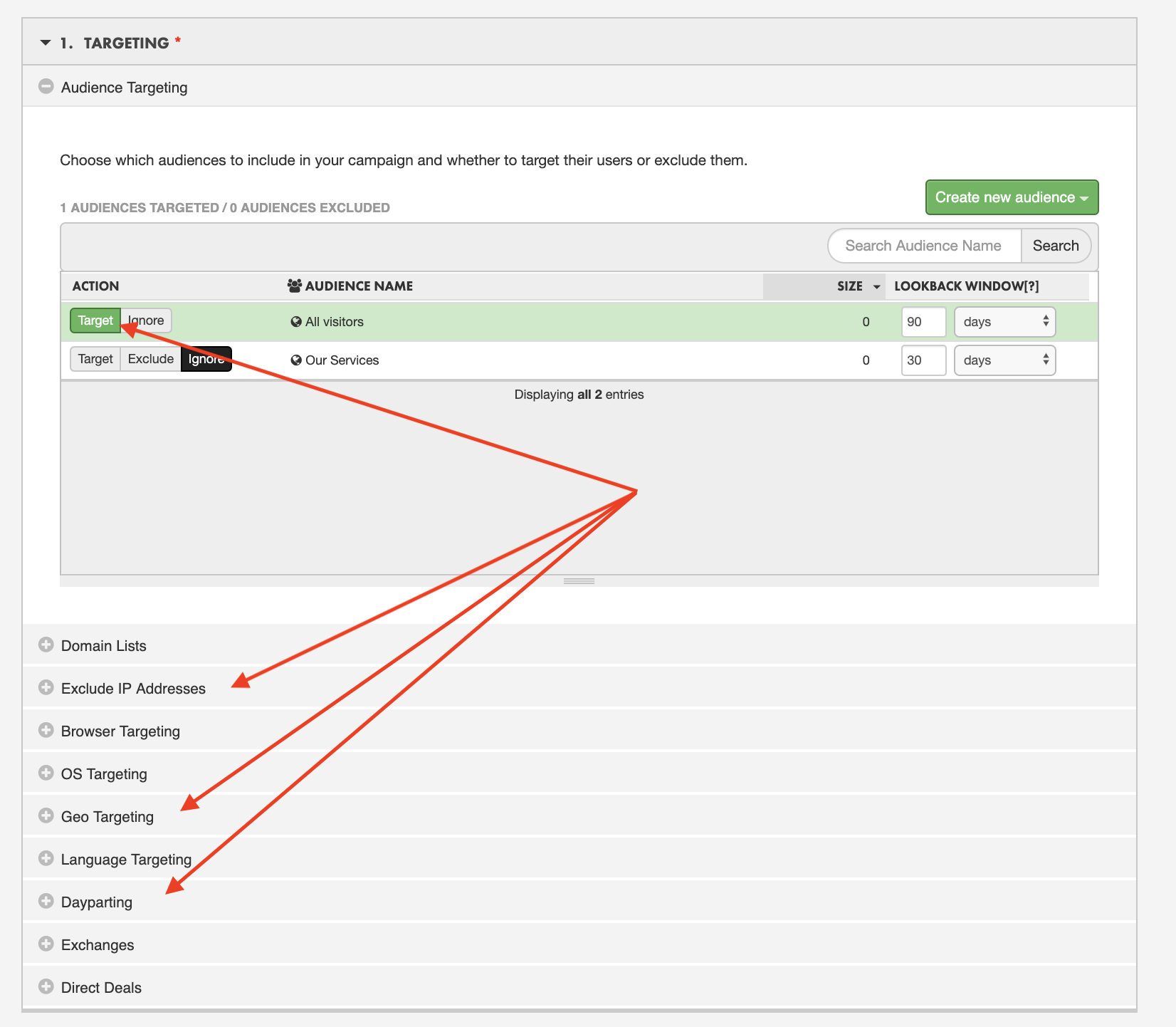The image size is (1176, 1027).
Task: Sort by Audience Name column header
Action: (359, 286)
